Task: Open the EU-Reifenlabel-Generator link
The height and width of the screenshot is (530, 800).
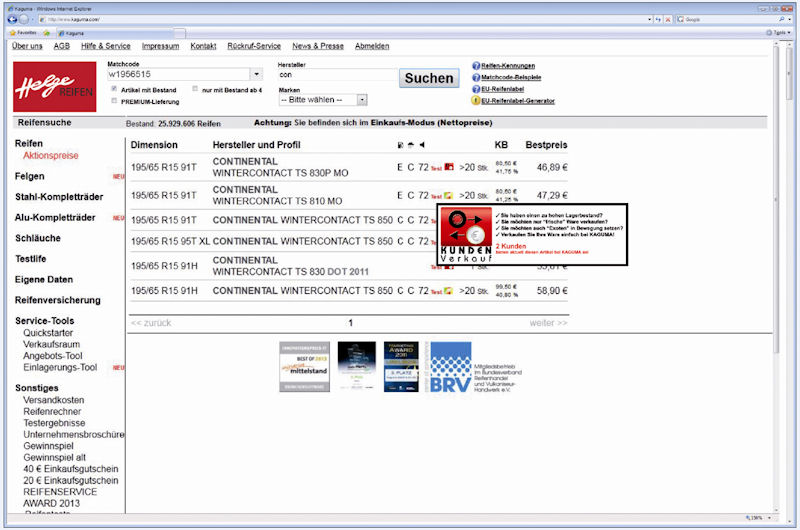Action: (518, 101)
